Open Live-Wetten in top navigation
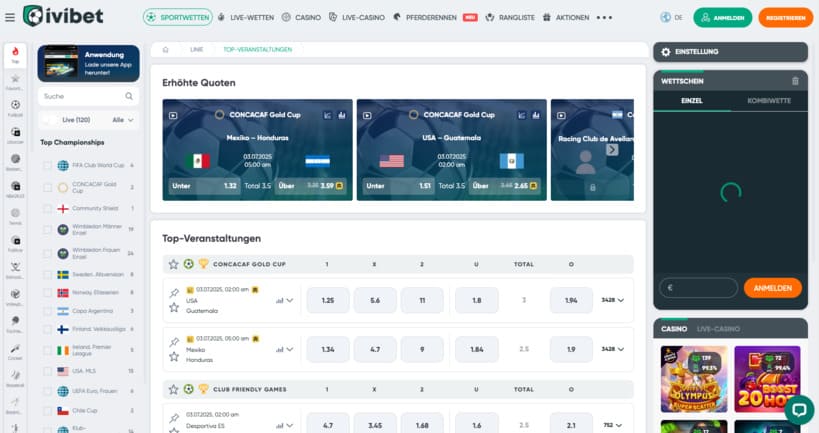Screen dimensions: 819x433 [245, 17]
